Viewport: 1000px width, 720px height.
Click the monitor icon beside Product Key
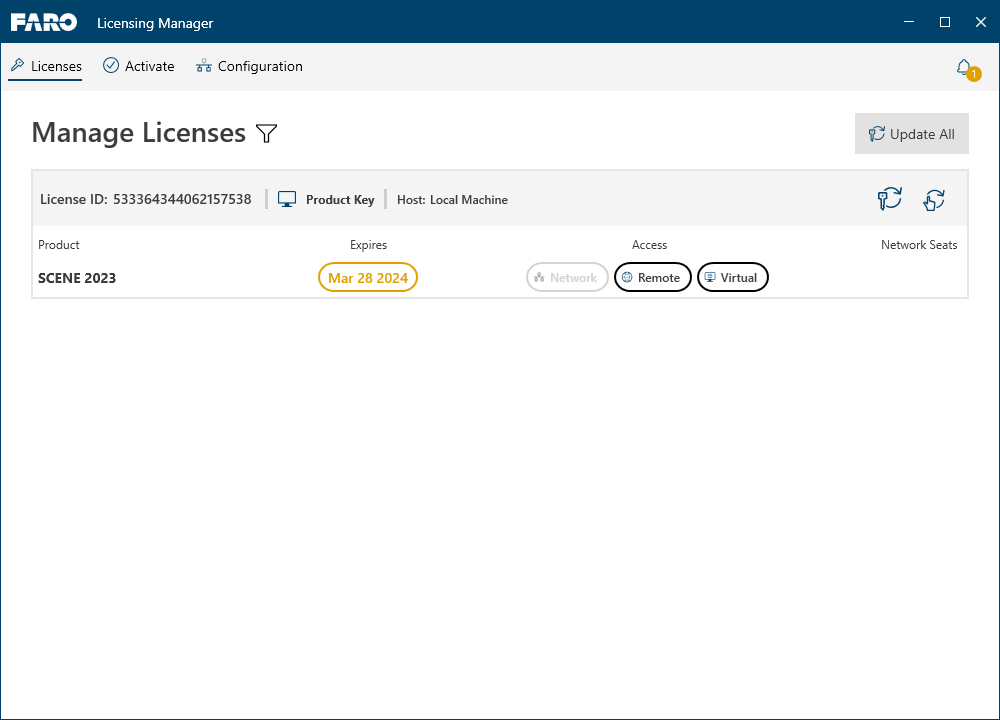pos(287,200)
